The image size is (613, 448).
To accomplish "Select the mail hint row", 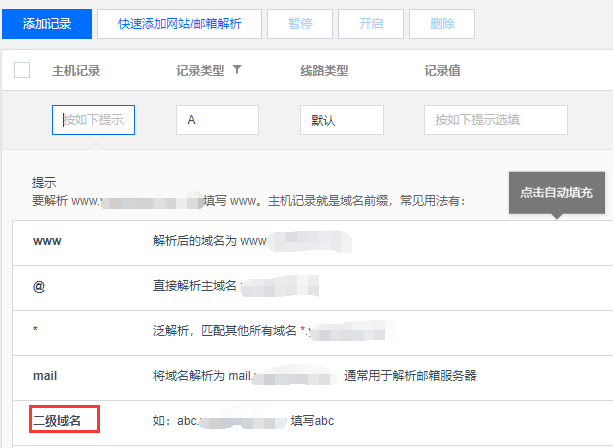I will (313, 378).
